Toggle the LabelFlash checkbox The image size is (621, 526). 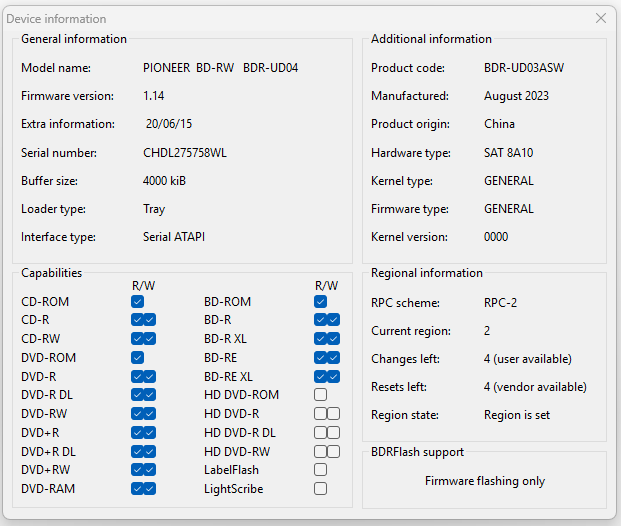[320, 470]
